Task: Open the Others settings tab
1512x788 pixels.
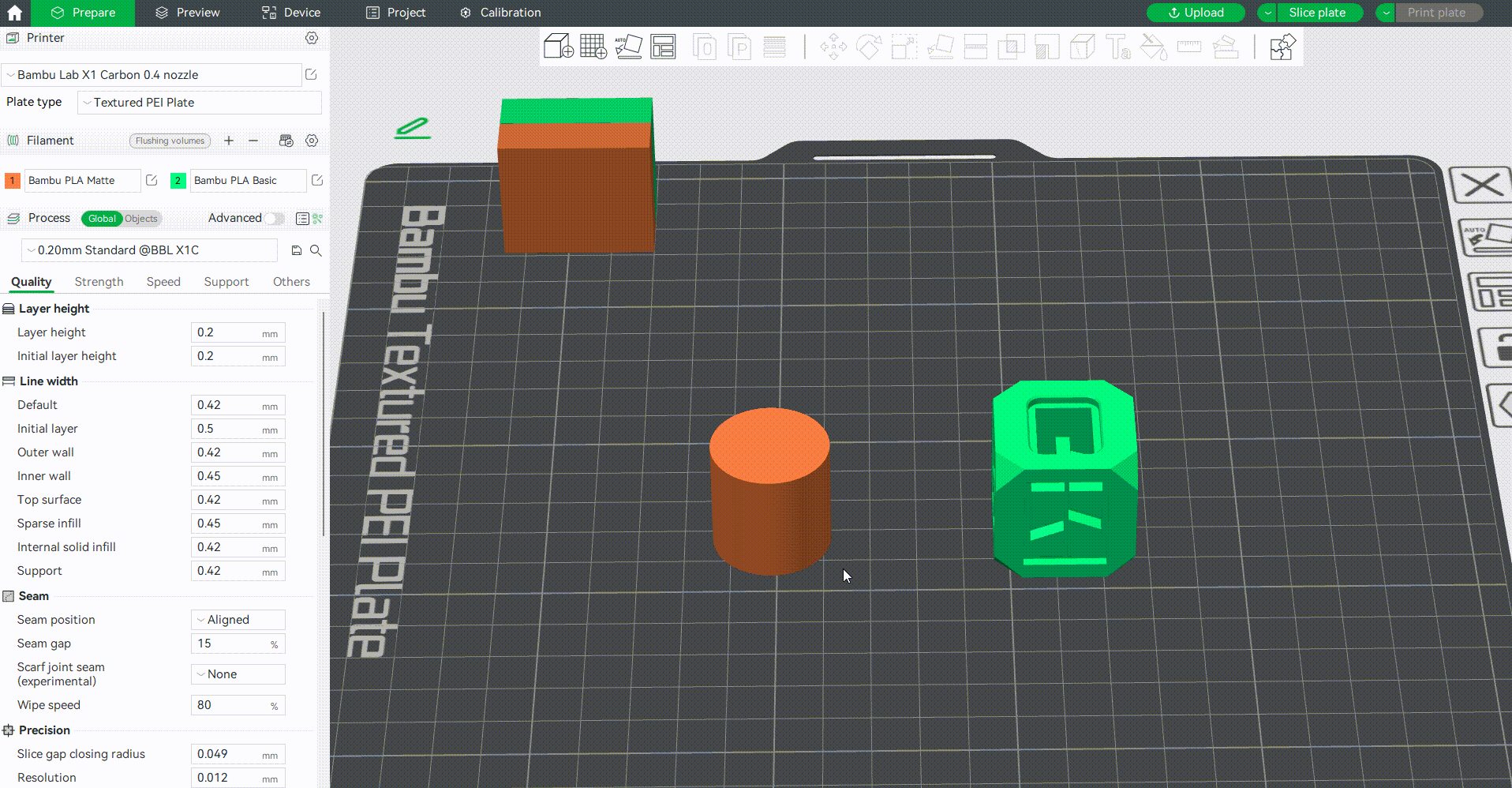Action: coord(291,282)
